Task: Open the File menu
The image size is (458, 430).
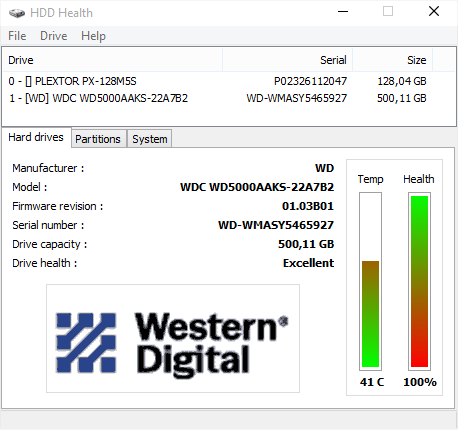Action: 17,36
